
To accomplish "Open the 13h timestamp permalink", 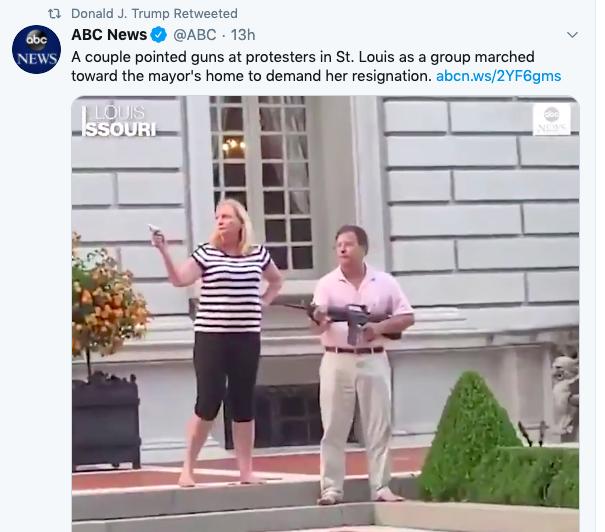I will tap(243, 35).
